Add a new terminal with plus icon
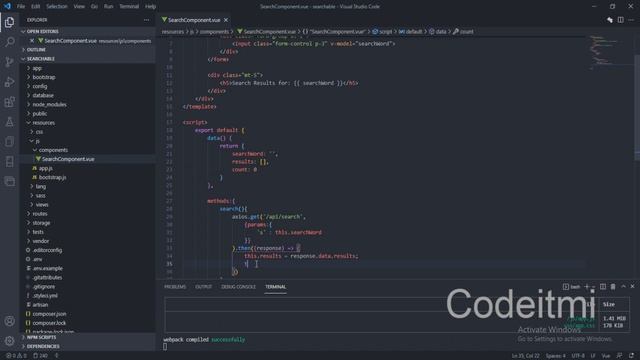 [587, 287]
